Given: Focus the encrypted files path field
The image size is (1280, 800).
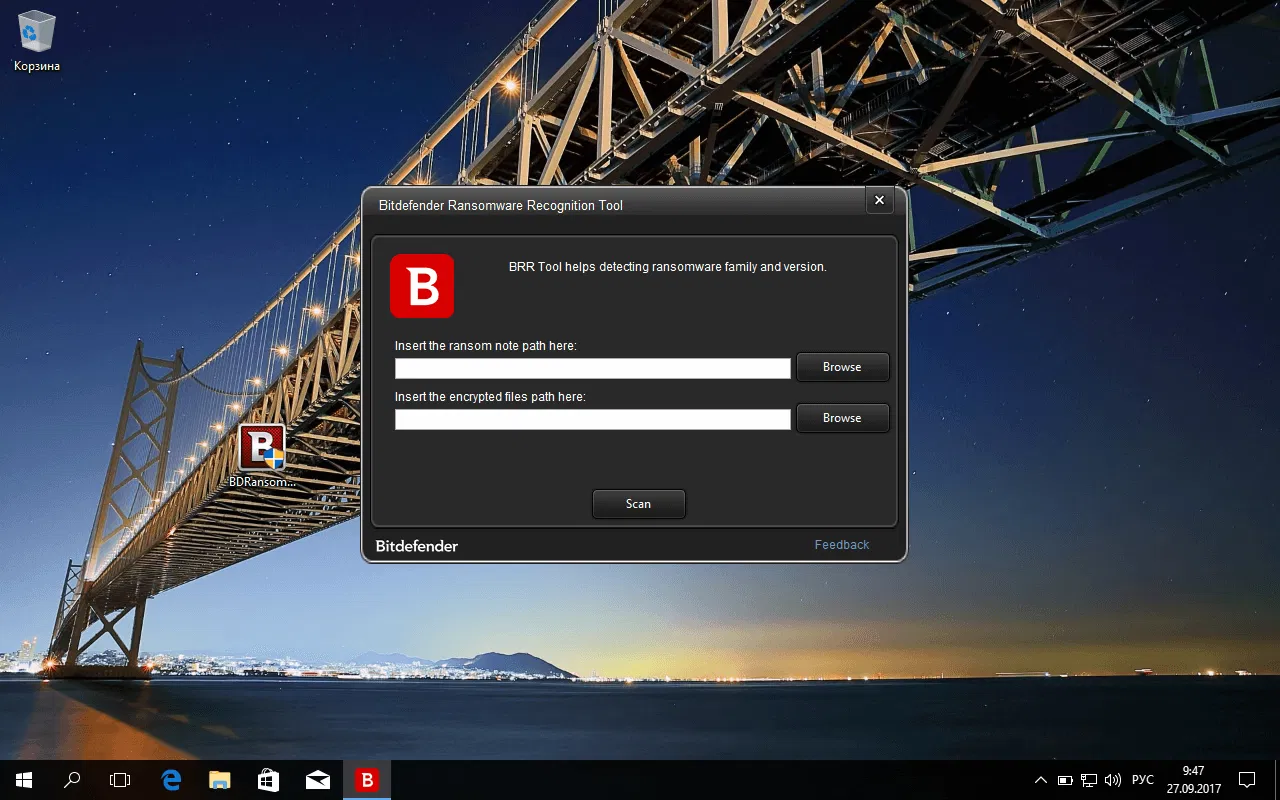Looking at the screenshot, I should tap(593, 420).
